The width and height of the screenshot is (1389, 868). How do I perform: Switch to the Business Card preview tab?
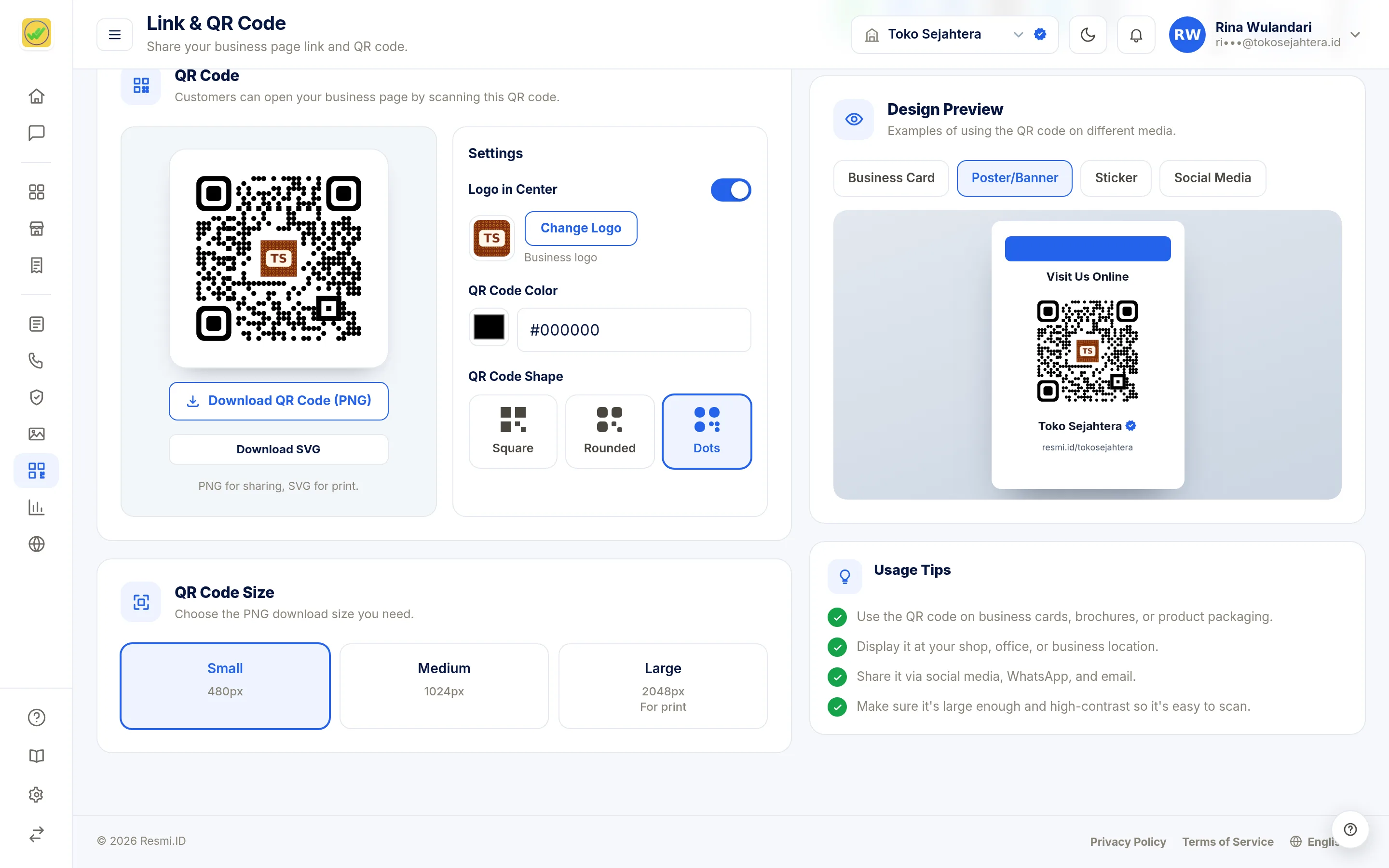pos(891,178)
